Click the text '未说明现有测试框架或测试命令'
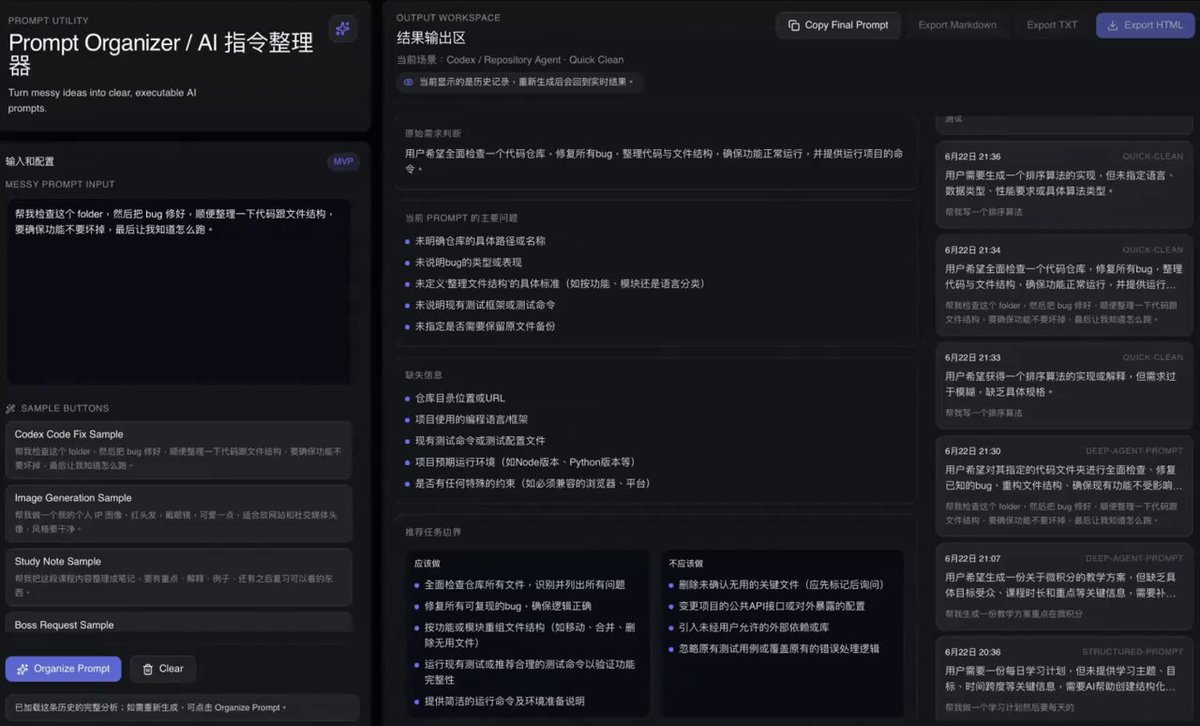1200x726 pixels. 485,305
